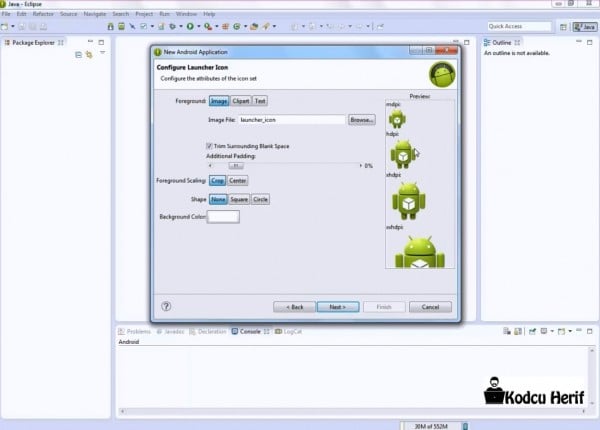Select Circle shape option

click(261, 199)
